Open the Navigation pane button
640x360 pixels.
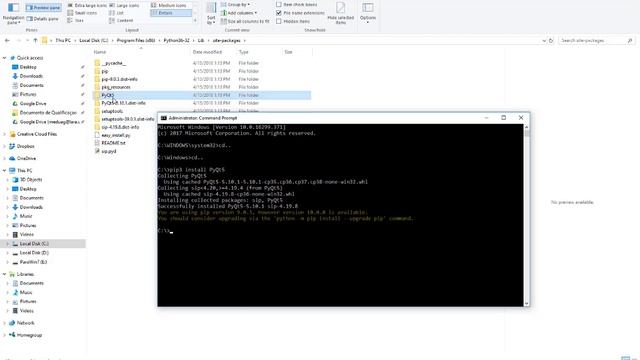(x=13, y=13)
